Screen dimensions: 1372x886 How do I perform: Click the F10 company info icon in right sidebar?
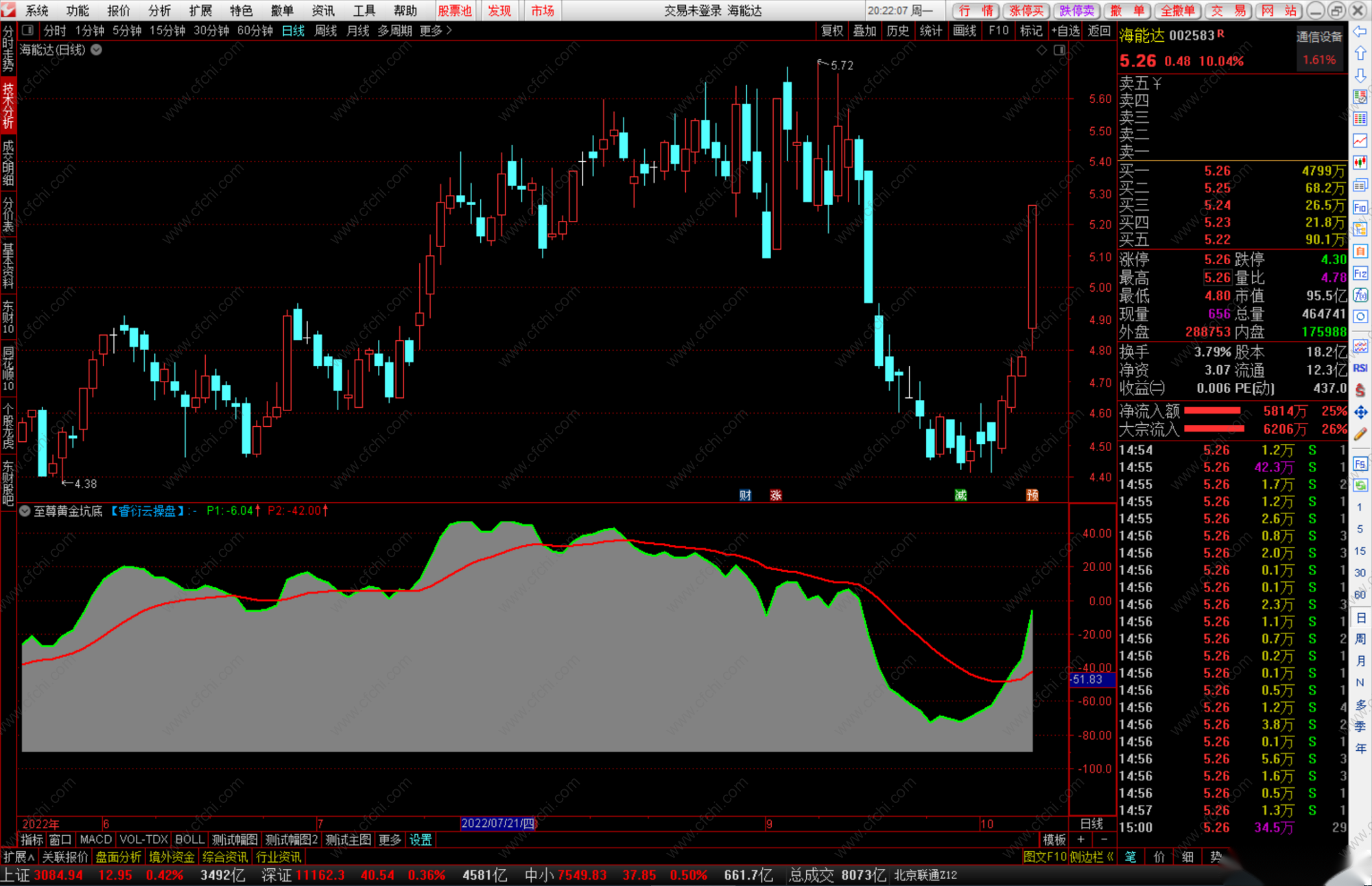coord(1360,207)
